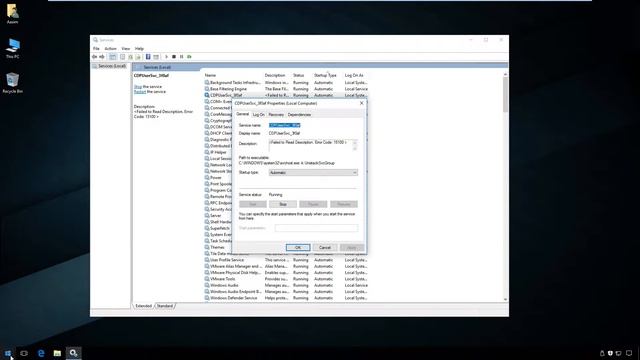Click OK in the Properties dialog
This screenshot has width=640, height=360.
point(298,247)
